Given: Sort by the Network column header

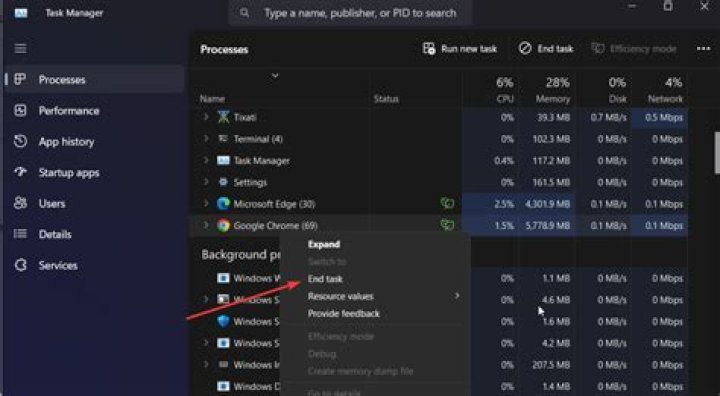Looking at the screenshot, I should point(665,99).
